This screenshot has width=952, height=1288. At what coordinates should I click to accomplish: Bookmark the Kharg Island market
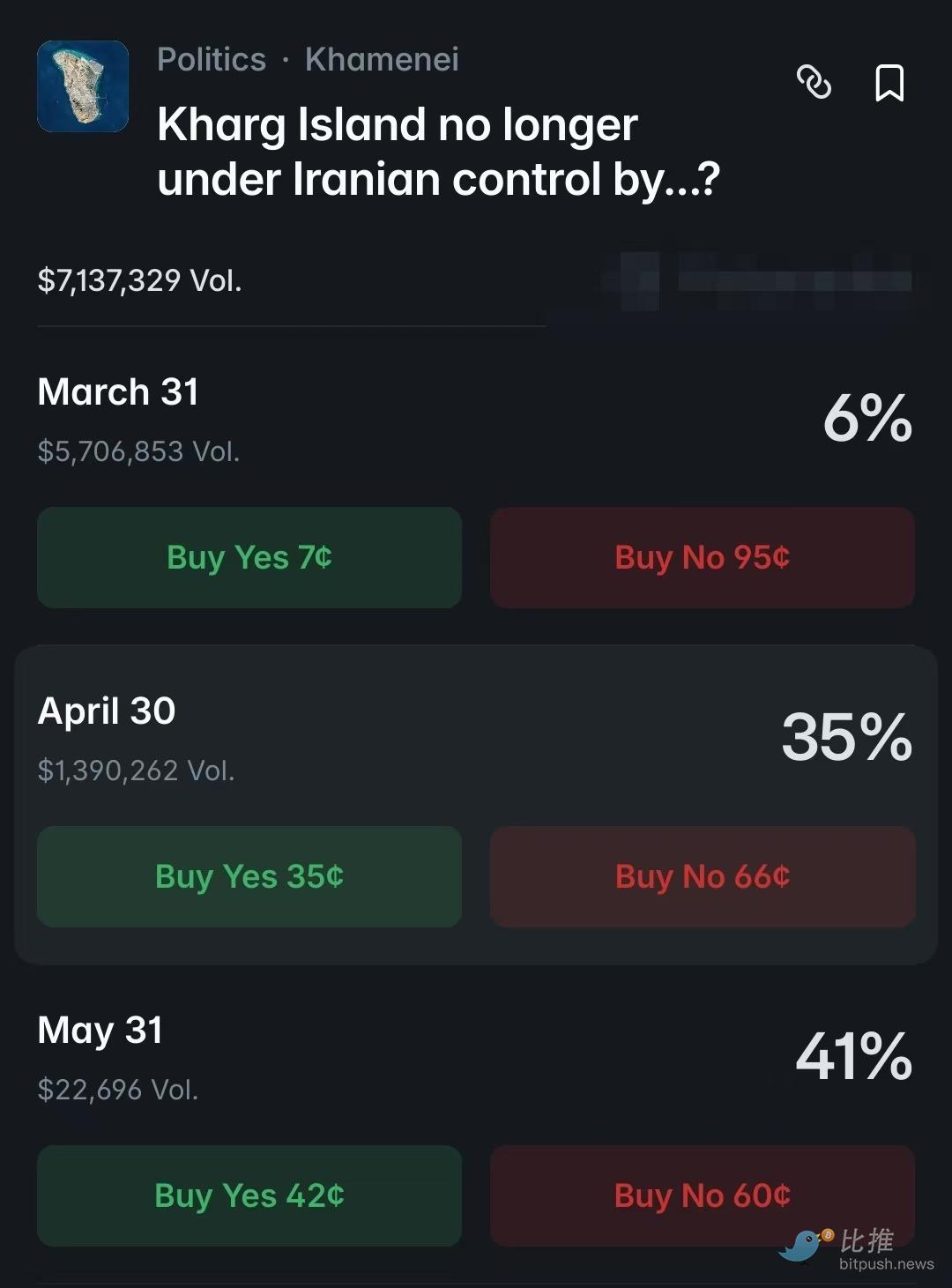click(889, 83)
